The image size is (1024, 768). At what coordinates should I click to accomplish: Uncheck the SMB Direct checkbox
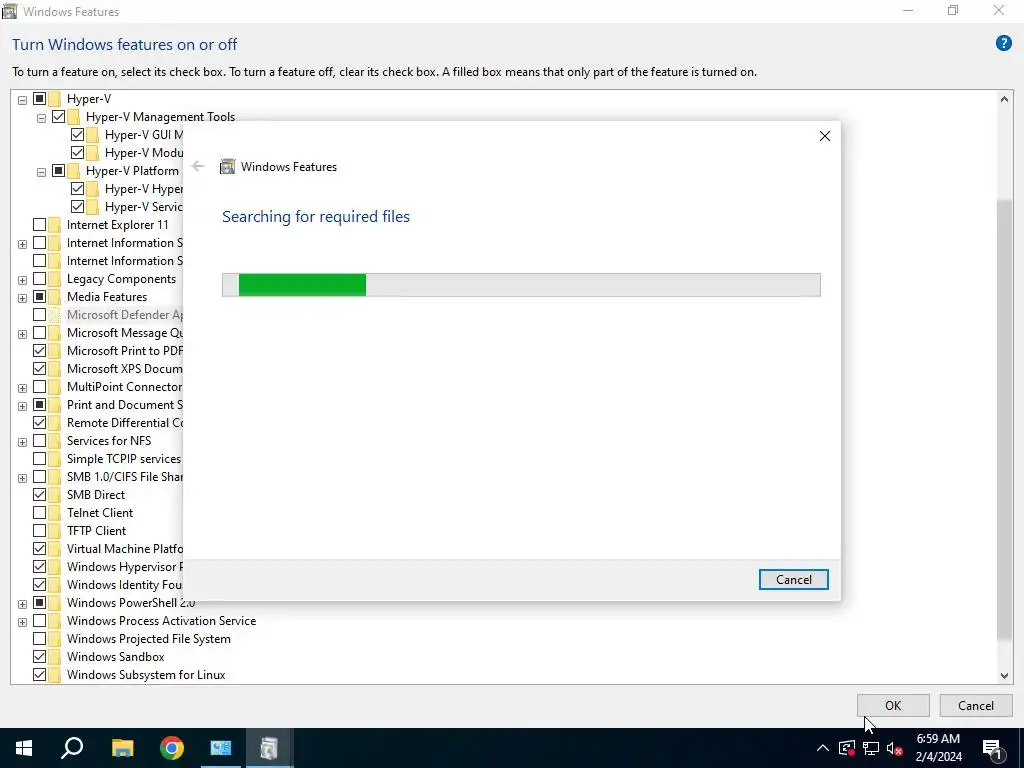pyautogui.click(x=39, y=495)
